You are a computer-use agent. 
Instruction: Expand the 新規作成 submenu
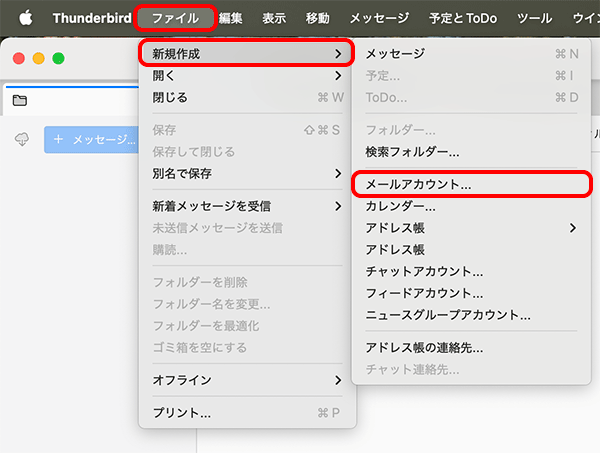pos(246,53)
